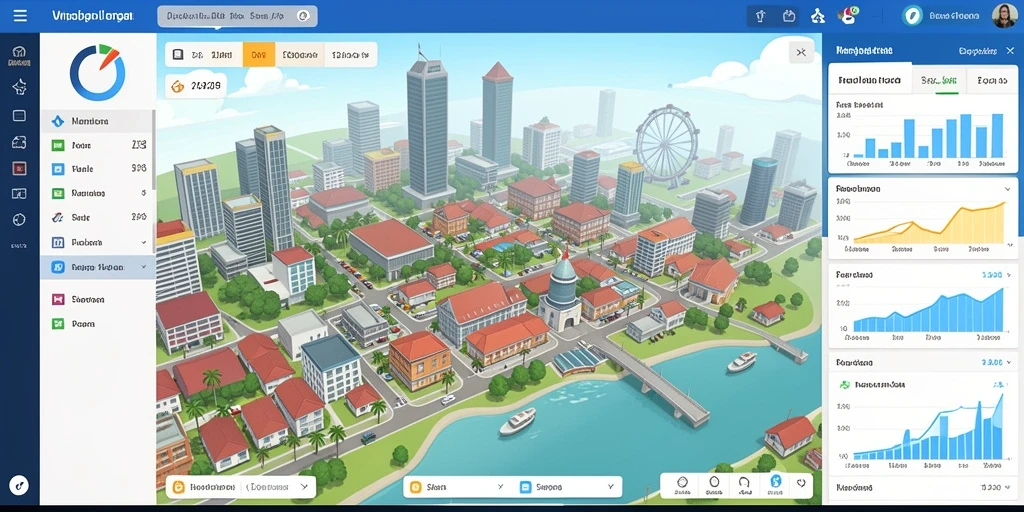The width and height of the screenshot is (1024, 512).
Task: Open the dropdown chevron on the right panel's bottom row
Action: pyautogui.click(x=1008, y=487)
